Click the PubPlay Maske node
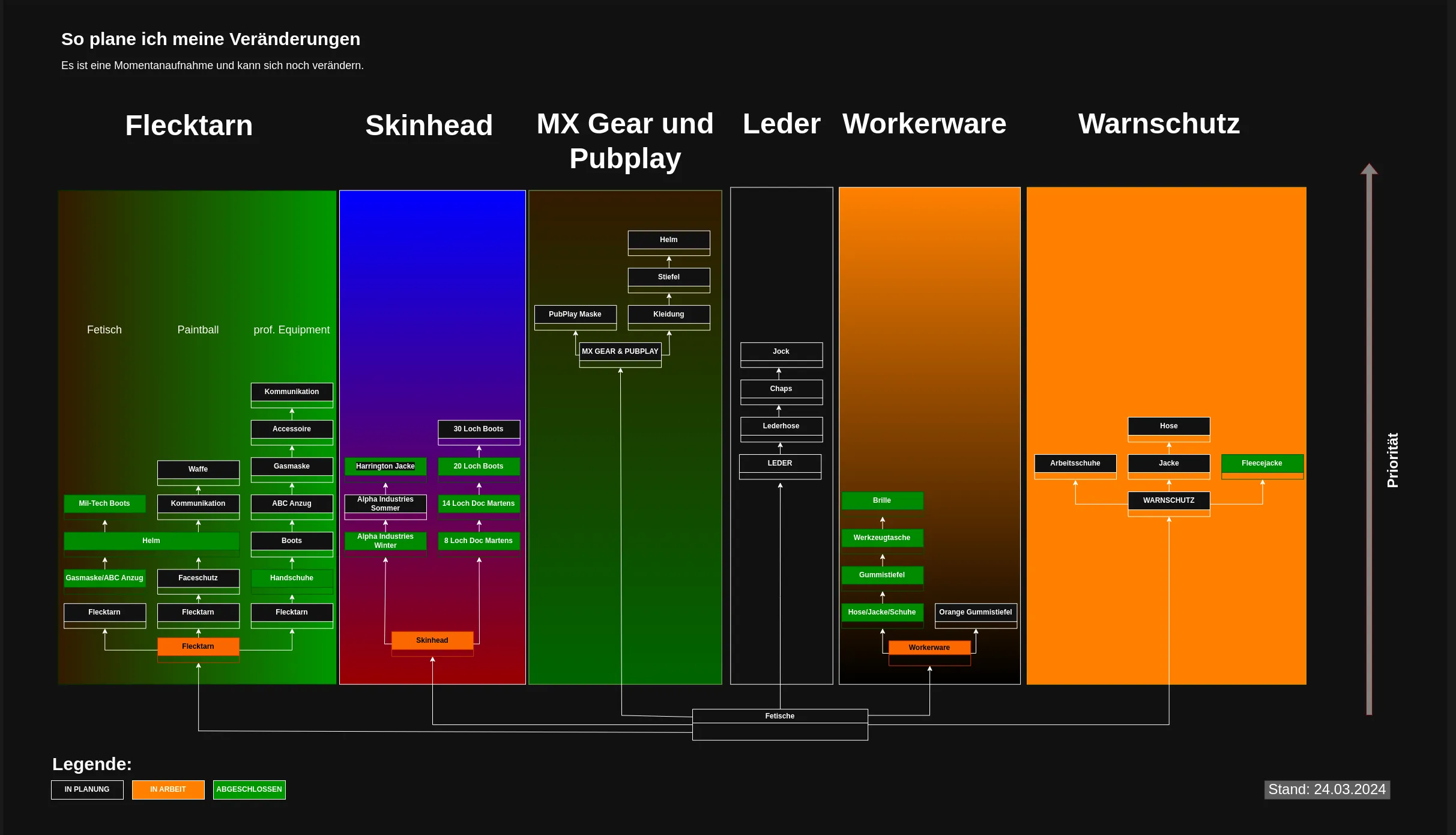The width and height of the screenshot is (1456, 835). tap(575, 314)
